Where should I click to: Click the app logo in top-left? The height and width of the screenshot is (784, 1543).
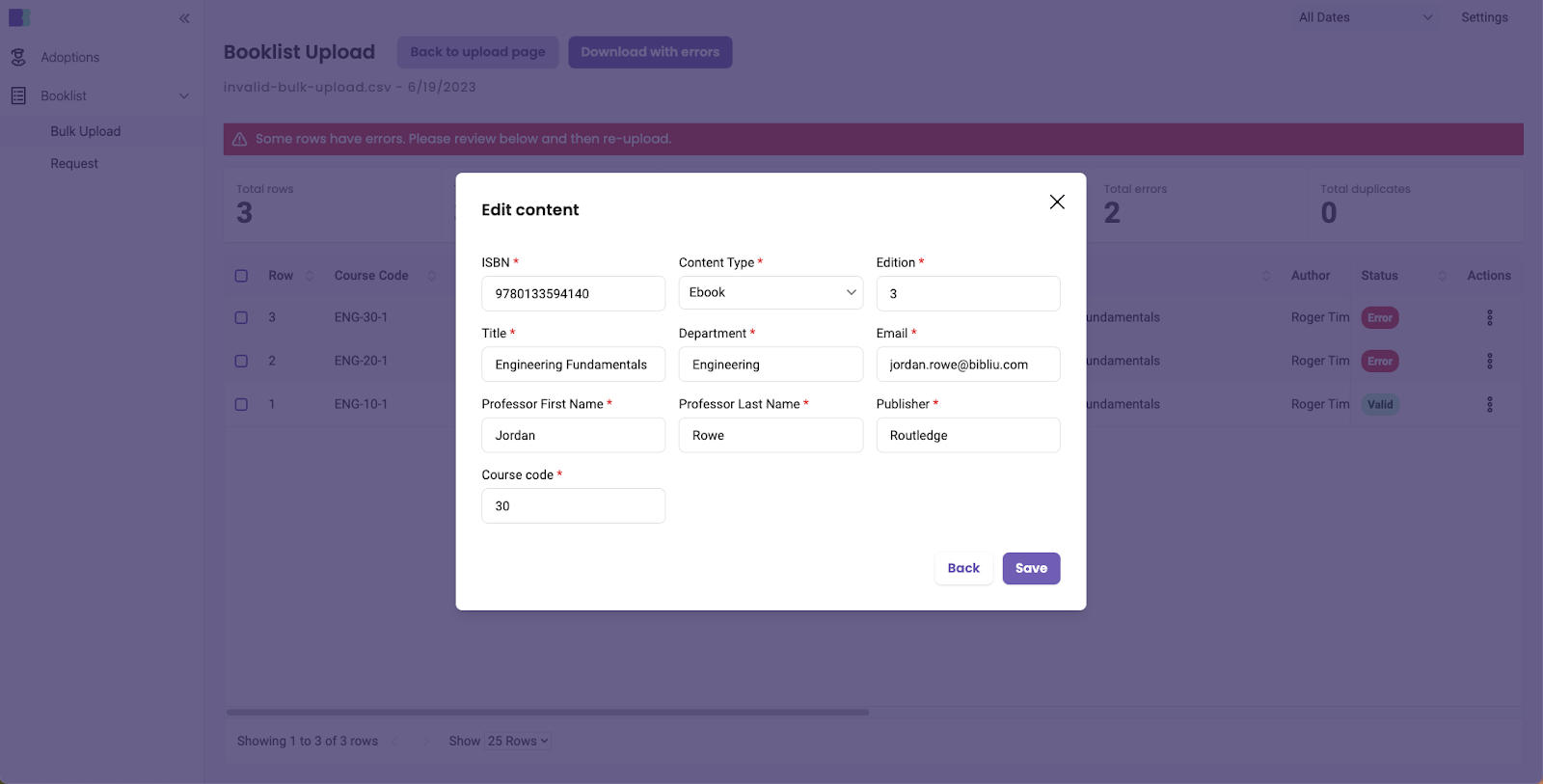(19, 18)
